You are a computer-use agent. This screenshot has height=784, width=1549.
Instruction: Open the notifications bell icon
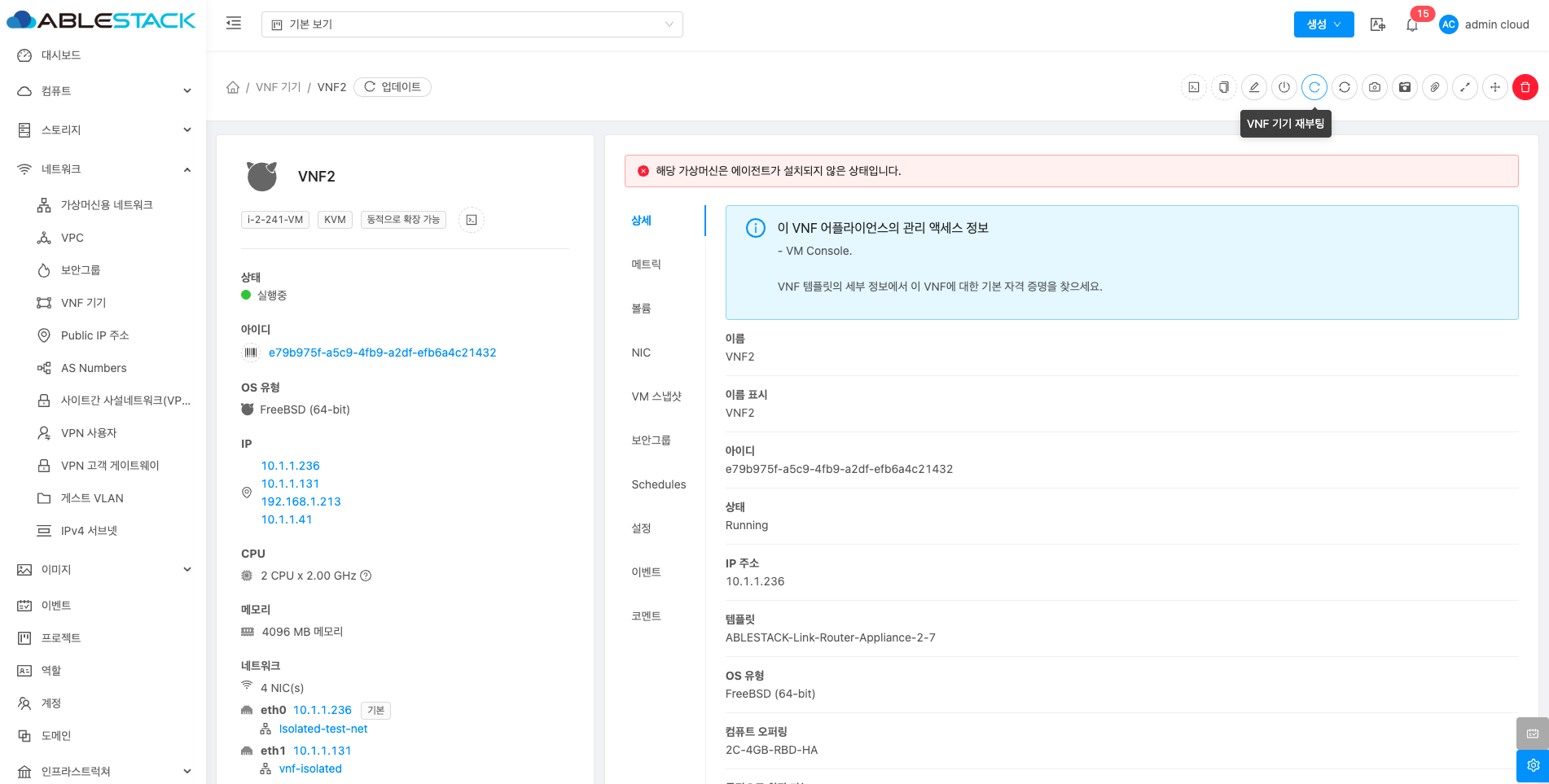(x=1411, y=25)
